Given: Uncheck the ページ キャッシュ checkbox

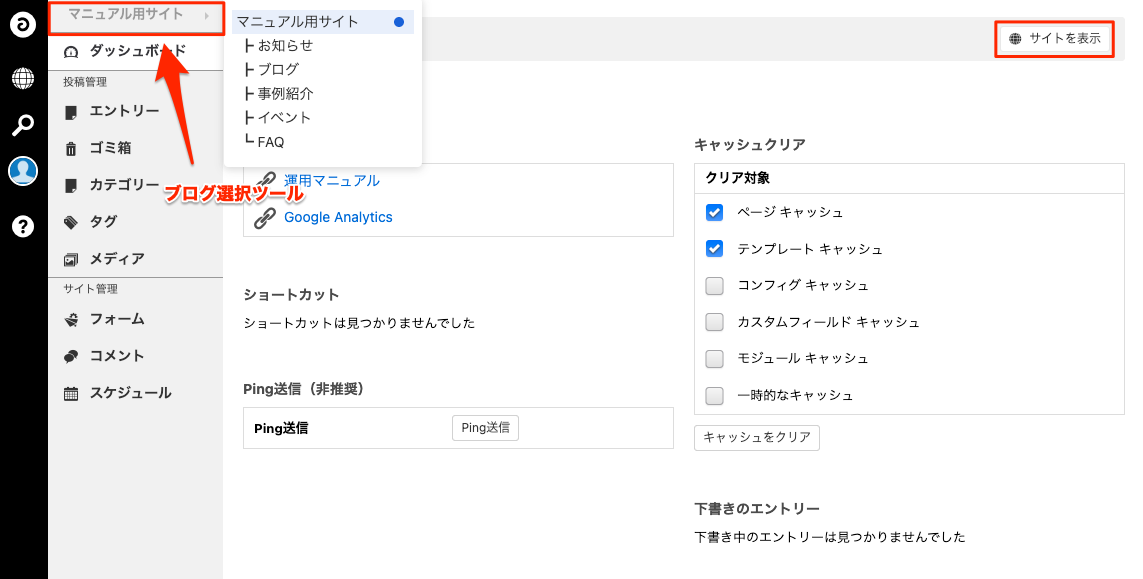Looking at the screenshot, I should pos(714,212).
